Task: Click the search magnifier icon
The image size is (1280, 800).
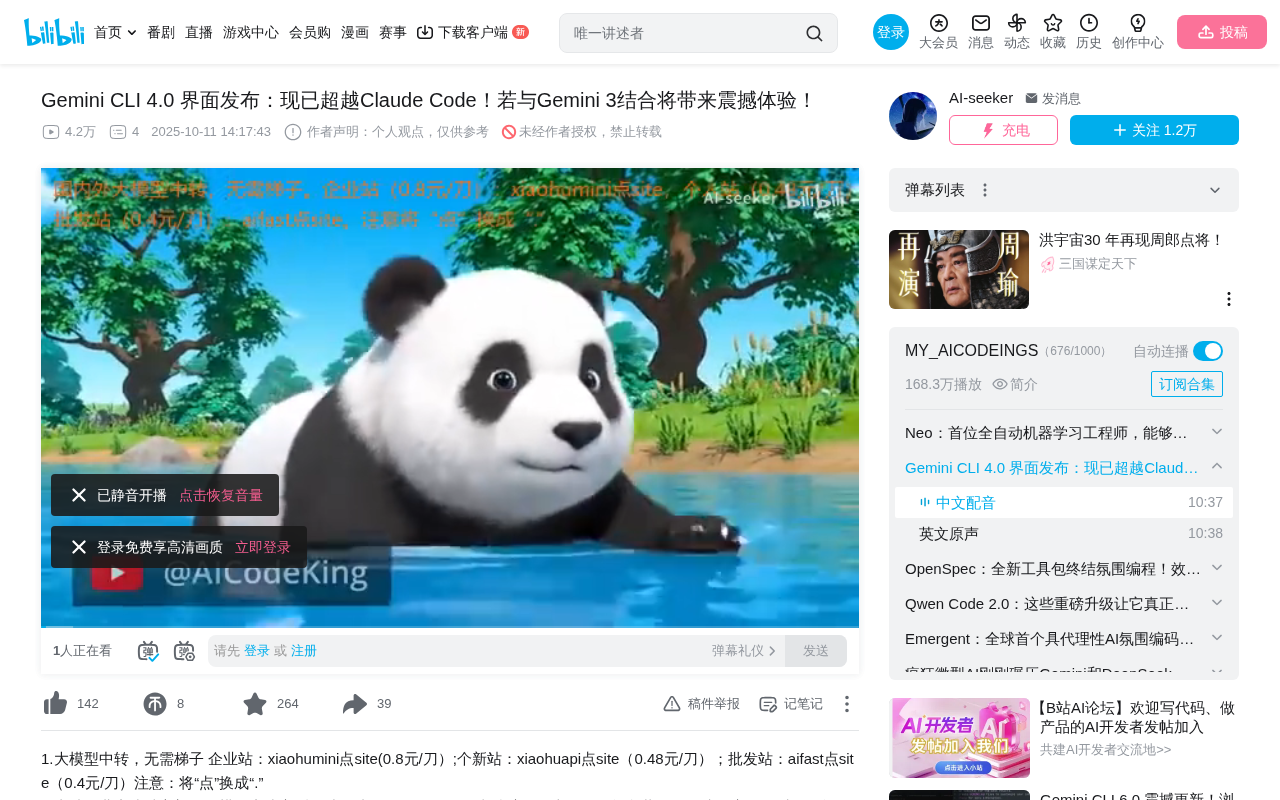Action: click(814, 33)
